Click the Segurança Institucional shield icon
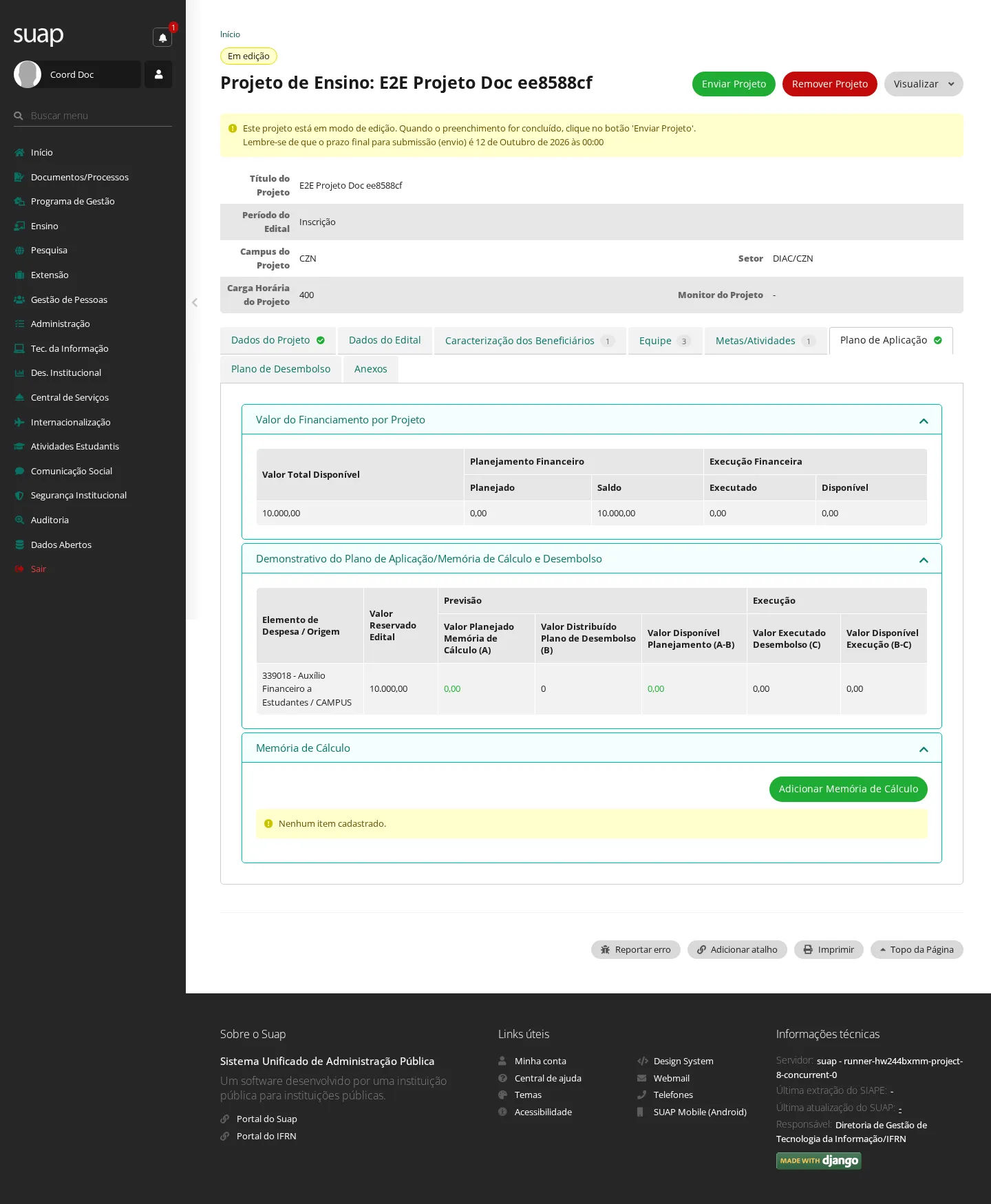991x1204 pixels. 19,496
